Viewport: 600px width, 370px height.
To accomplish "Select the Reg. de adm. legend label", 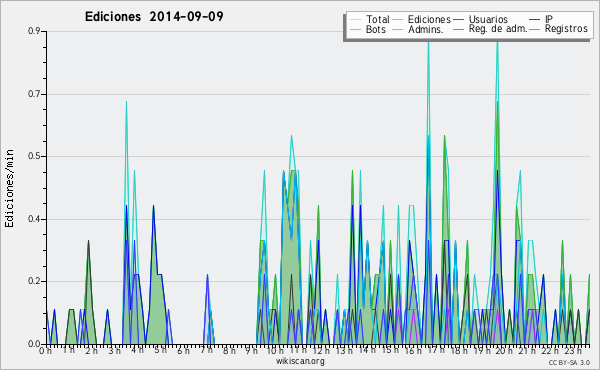I will coord(498,29).
